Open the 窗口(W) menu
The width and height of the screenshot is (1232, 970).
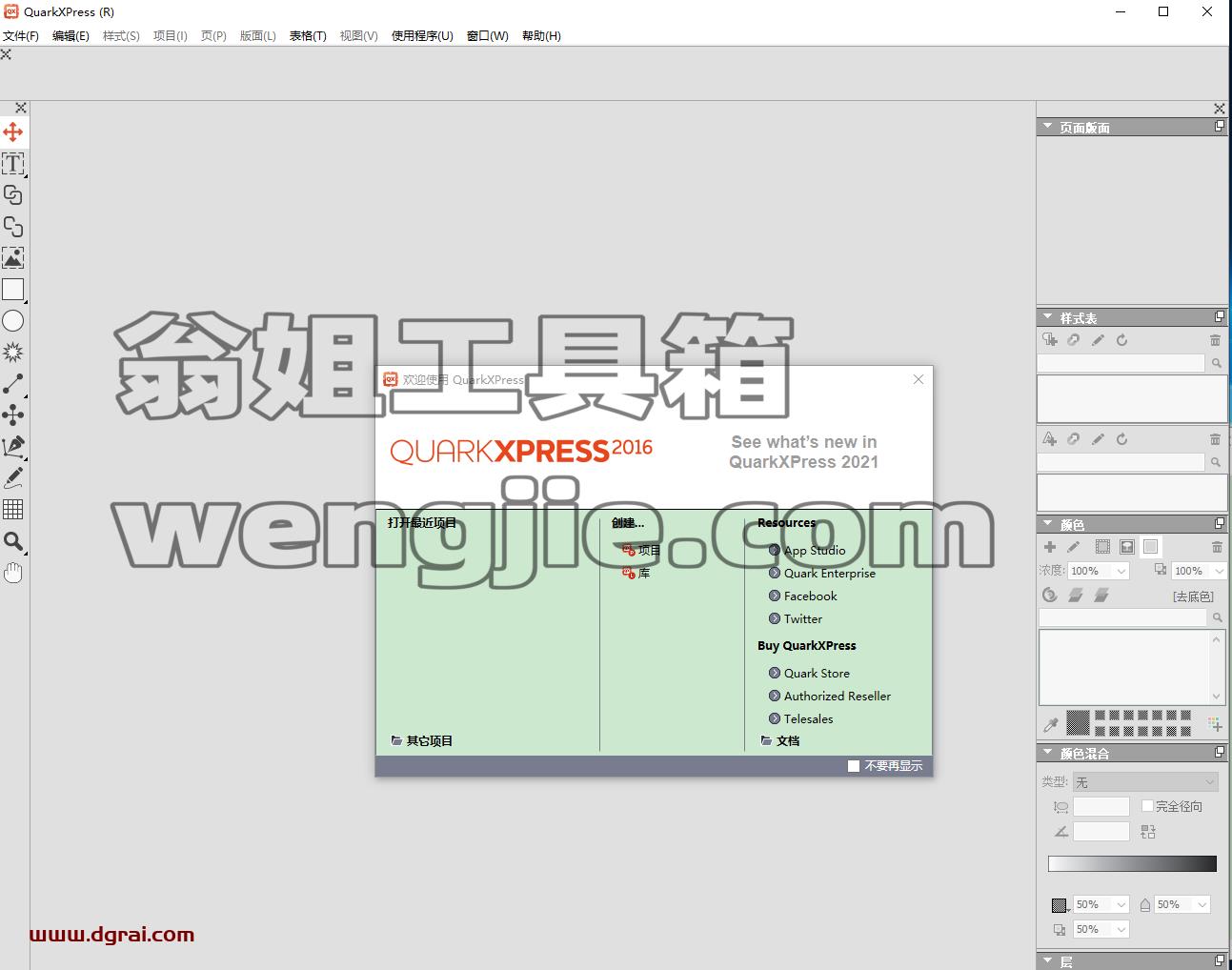point(487,36)
